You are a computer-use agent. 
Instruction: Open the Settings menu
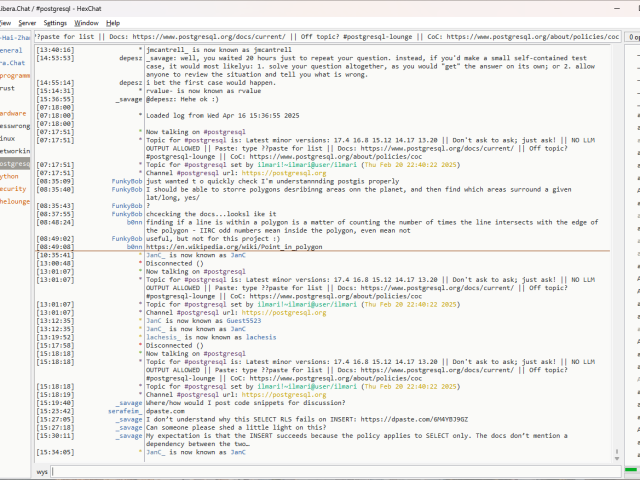(56, 22)
